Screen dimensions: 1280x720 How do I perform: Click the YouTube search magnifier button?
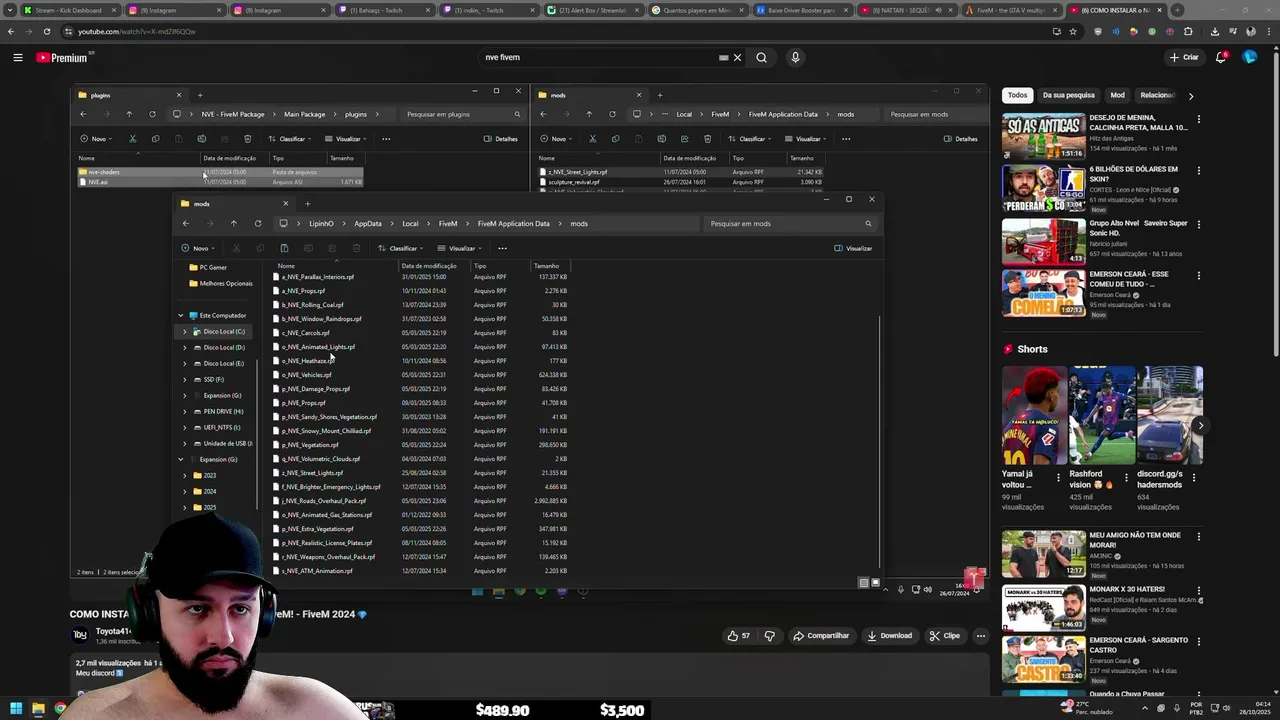(x=761, y=57)
